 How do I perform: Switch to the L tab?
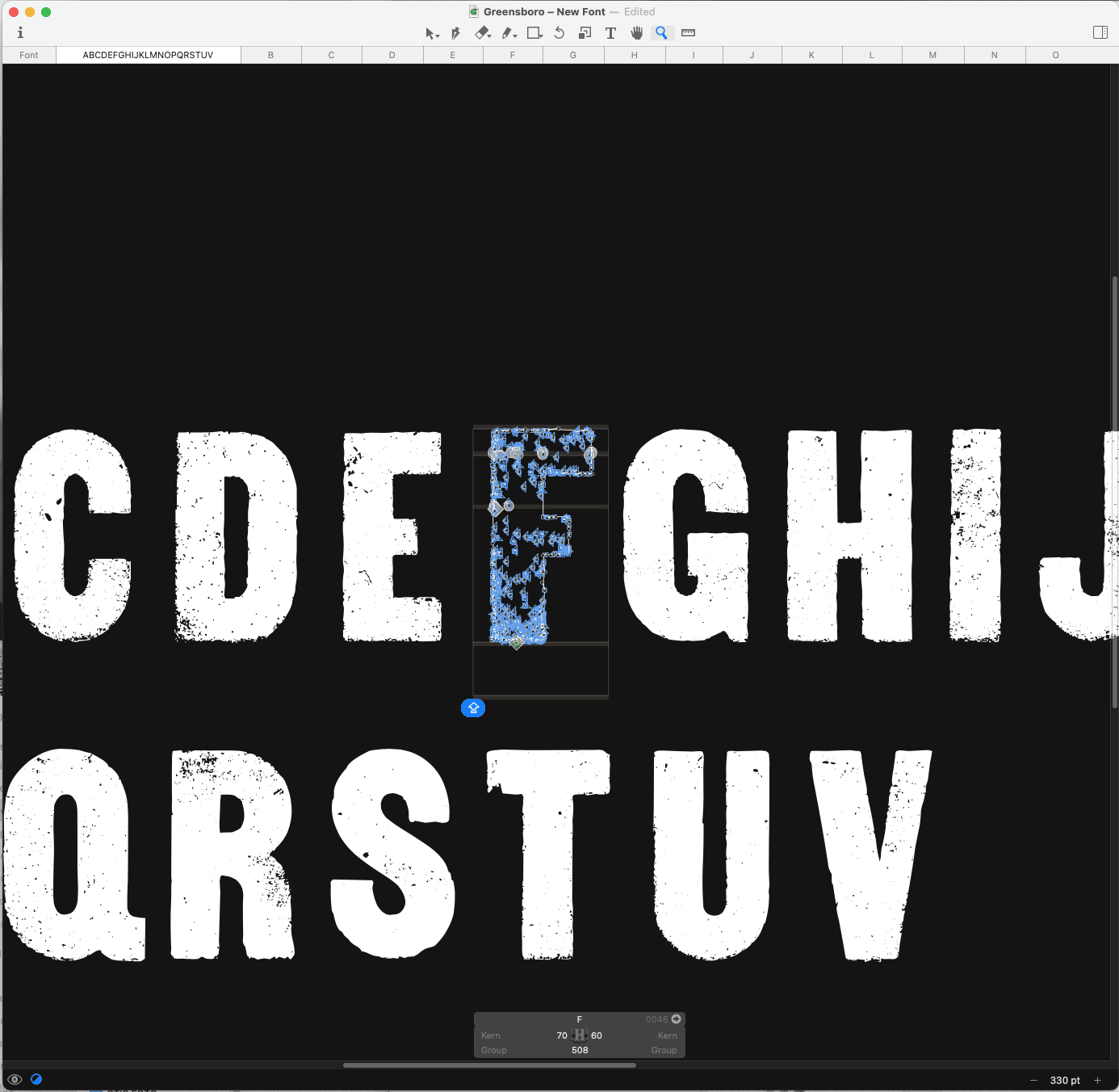(872, 55)
